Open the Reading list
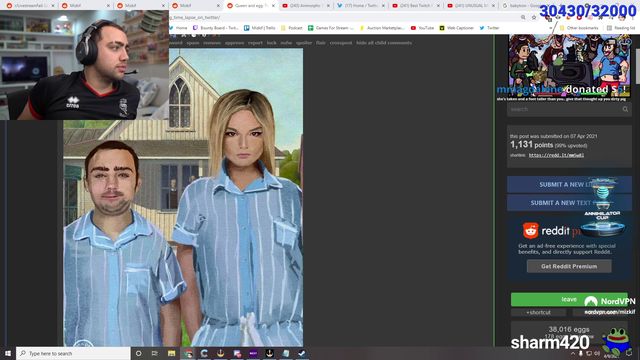Image resolution: width=640 pixels, height=360 pixels. click(621, 28)
